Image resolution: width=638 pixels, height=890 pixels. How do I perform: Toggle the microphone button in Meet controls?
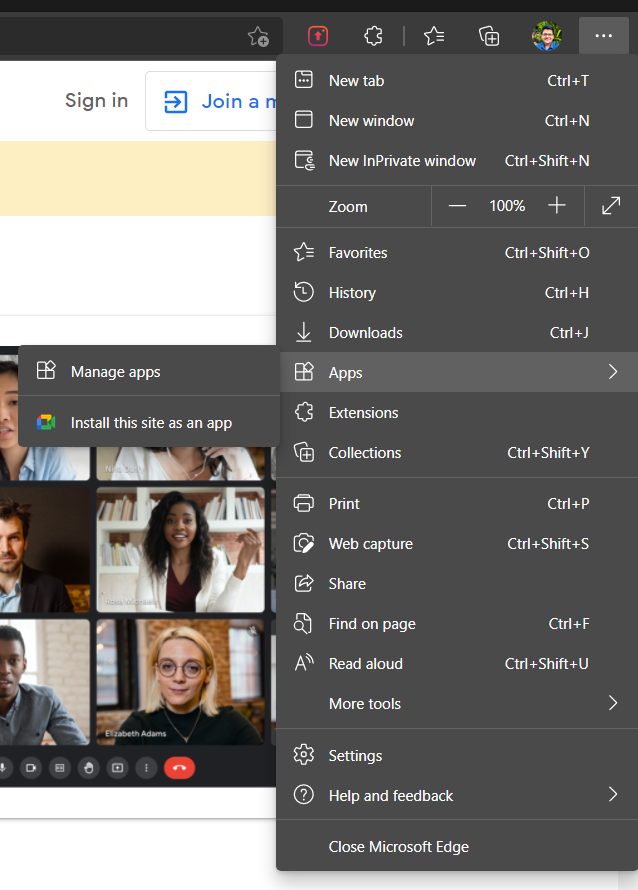point(3,768)
